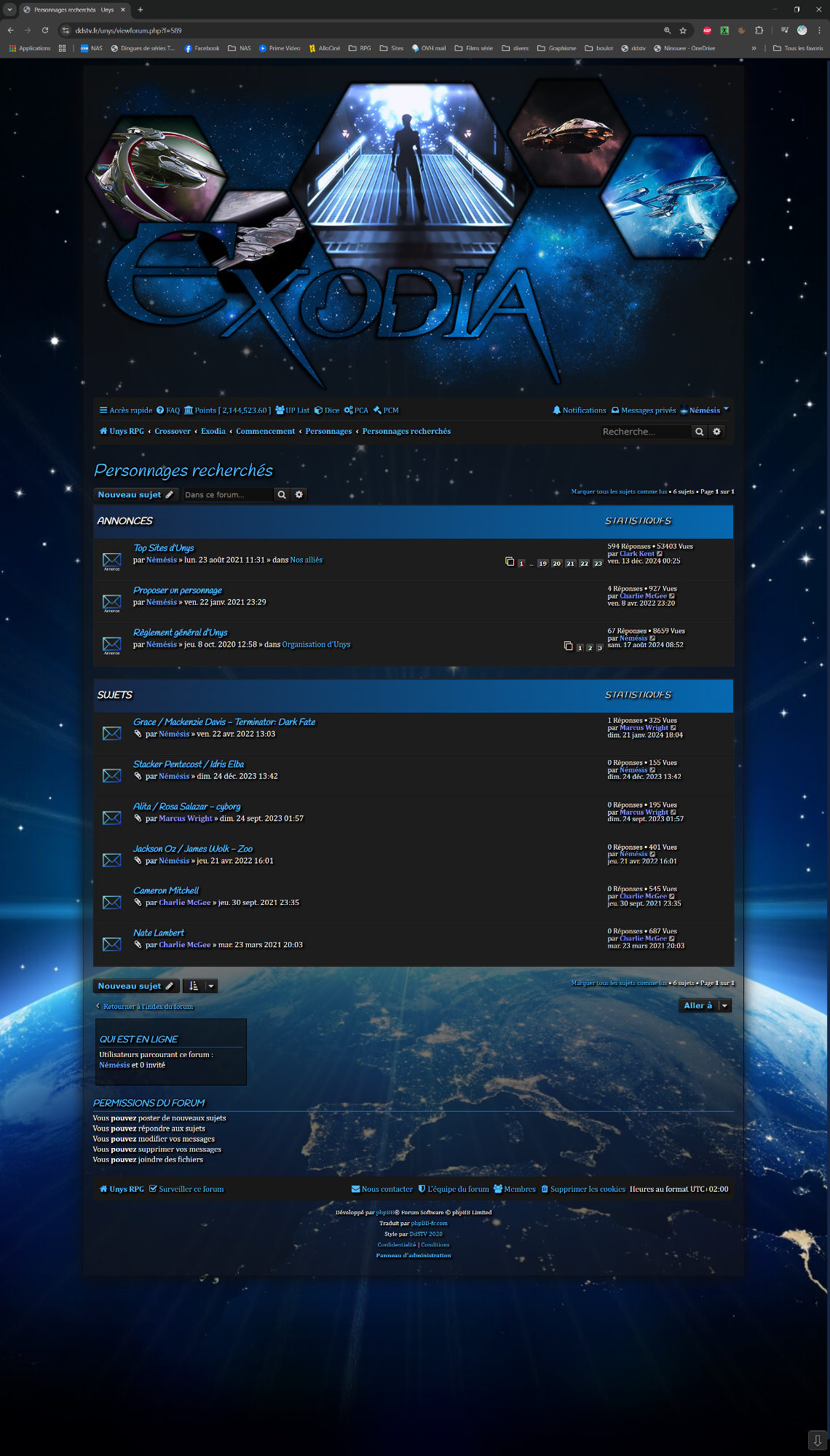Screen dimensions: 830x1456
Task: Click the bottom Nouveau sujet button
Action: 135,986
